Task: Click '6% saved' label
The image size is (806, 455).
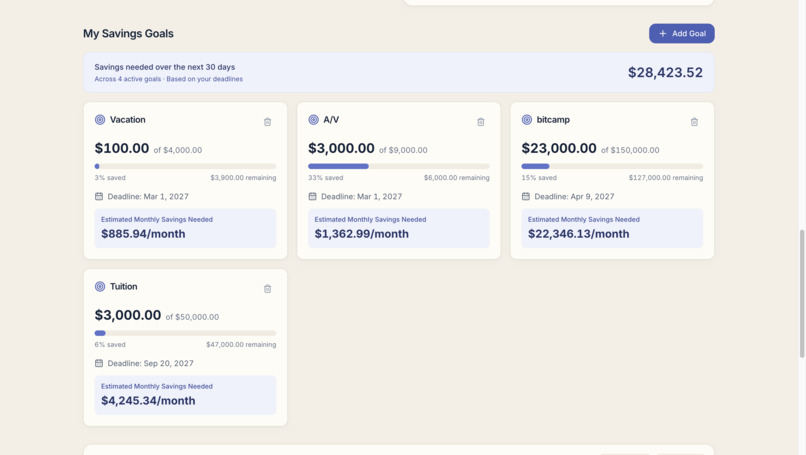Action: pos(110,344)
